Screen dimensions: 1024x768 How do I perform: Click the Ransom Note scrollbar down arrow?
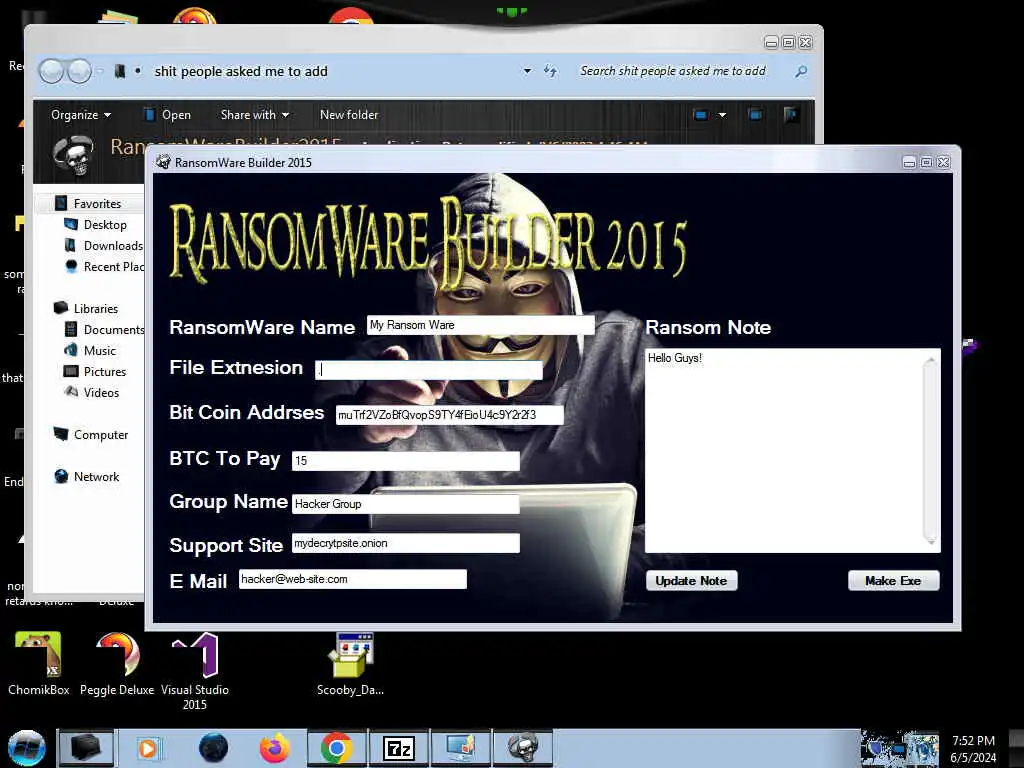(931, 541)
